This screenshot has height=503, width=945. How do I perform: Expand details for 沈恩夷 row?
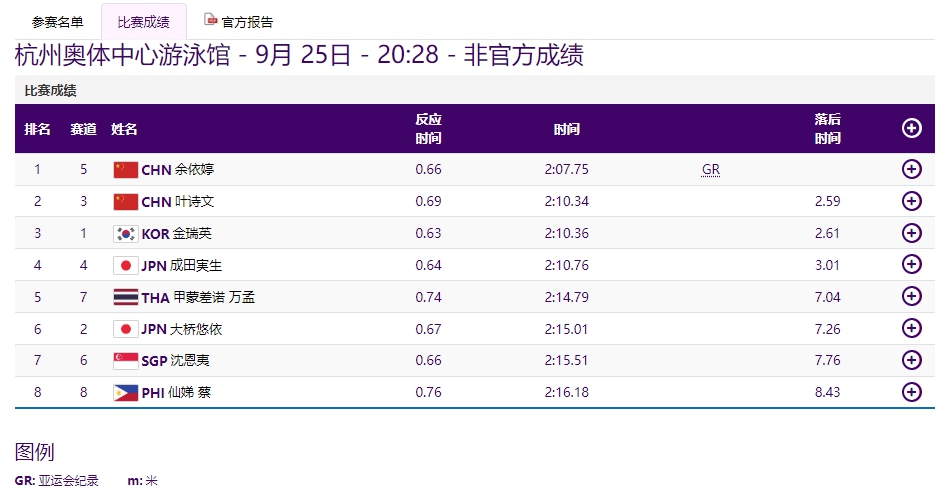[x=911, y=360]
